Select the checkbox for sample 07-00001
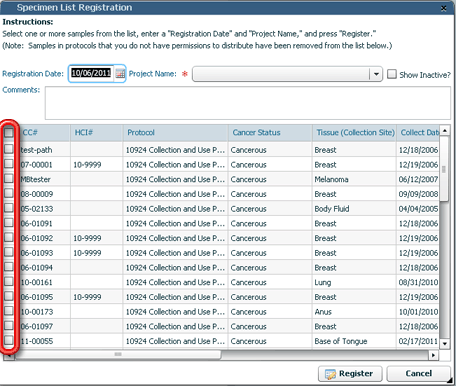Screen dimensions: 456x386 point(9,164)
